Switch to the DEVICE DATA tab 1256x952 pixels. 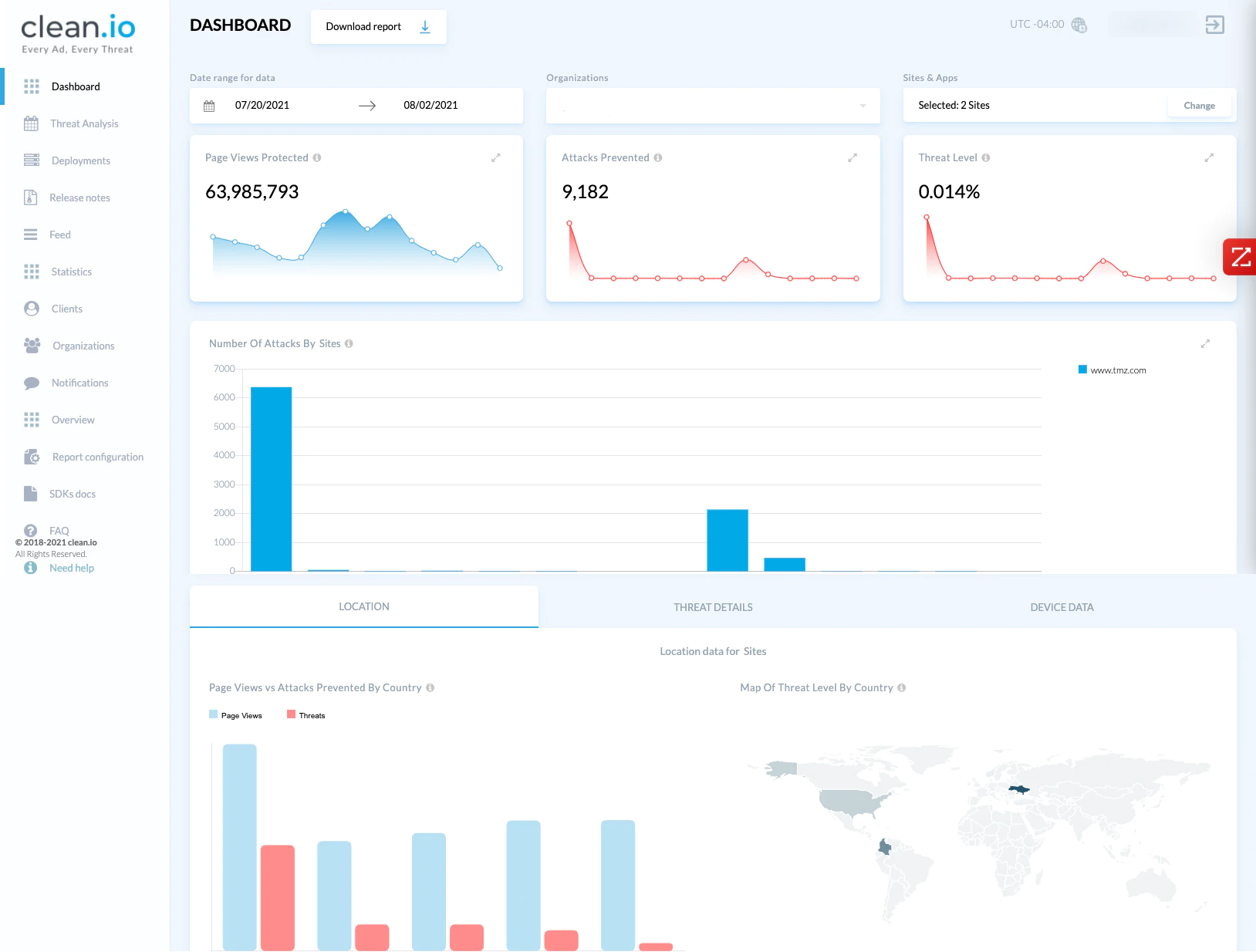point(1062,607)
